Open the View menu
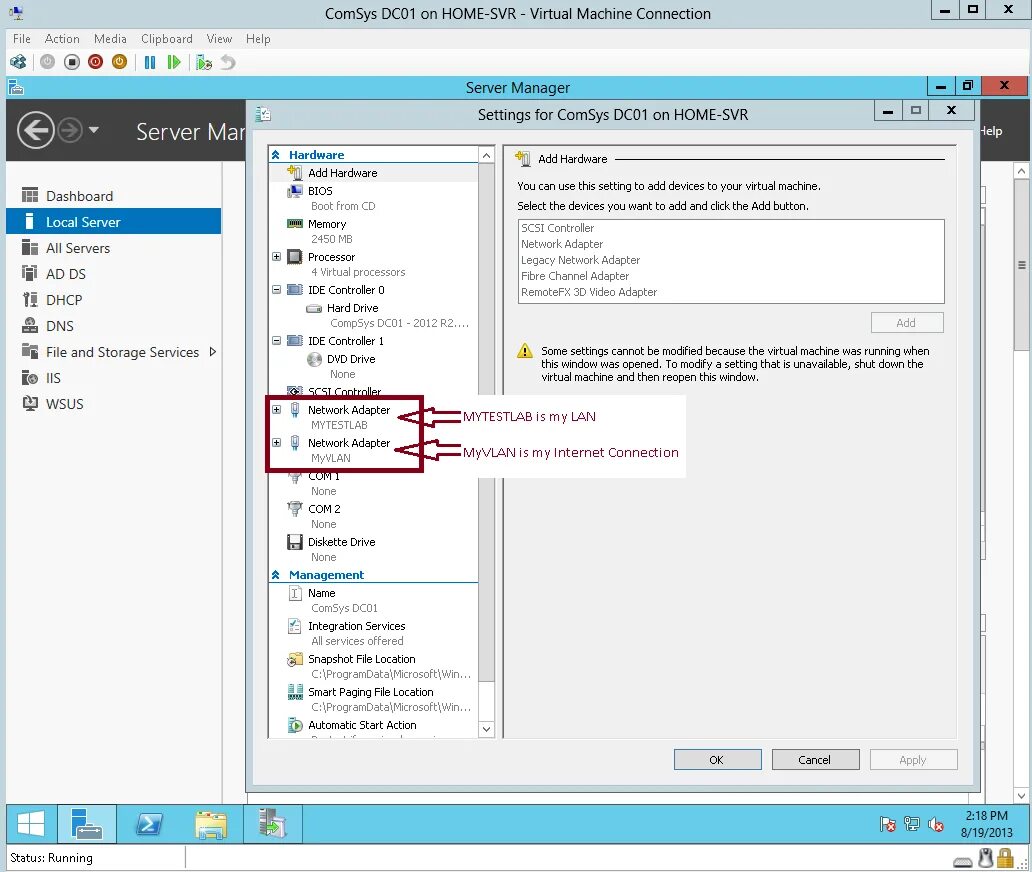Viewport: 1032px width, 872px height. (219, 39)
